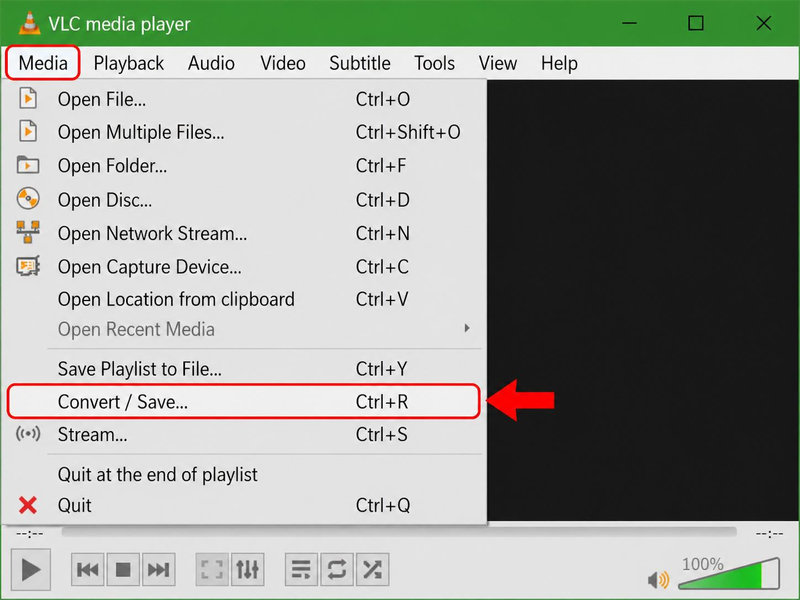Viewport: 800px width, 600px height.
Task: Select Open Location from clipboard
Action: 244,299
